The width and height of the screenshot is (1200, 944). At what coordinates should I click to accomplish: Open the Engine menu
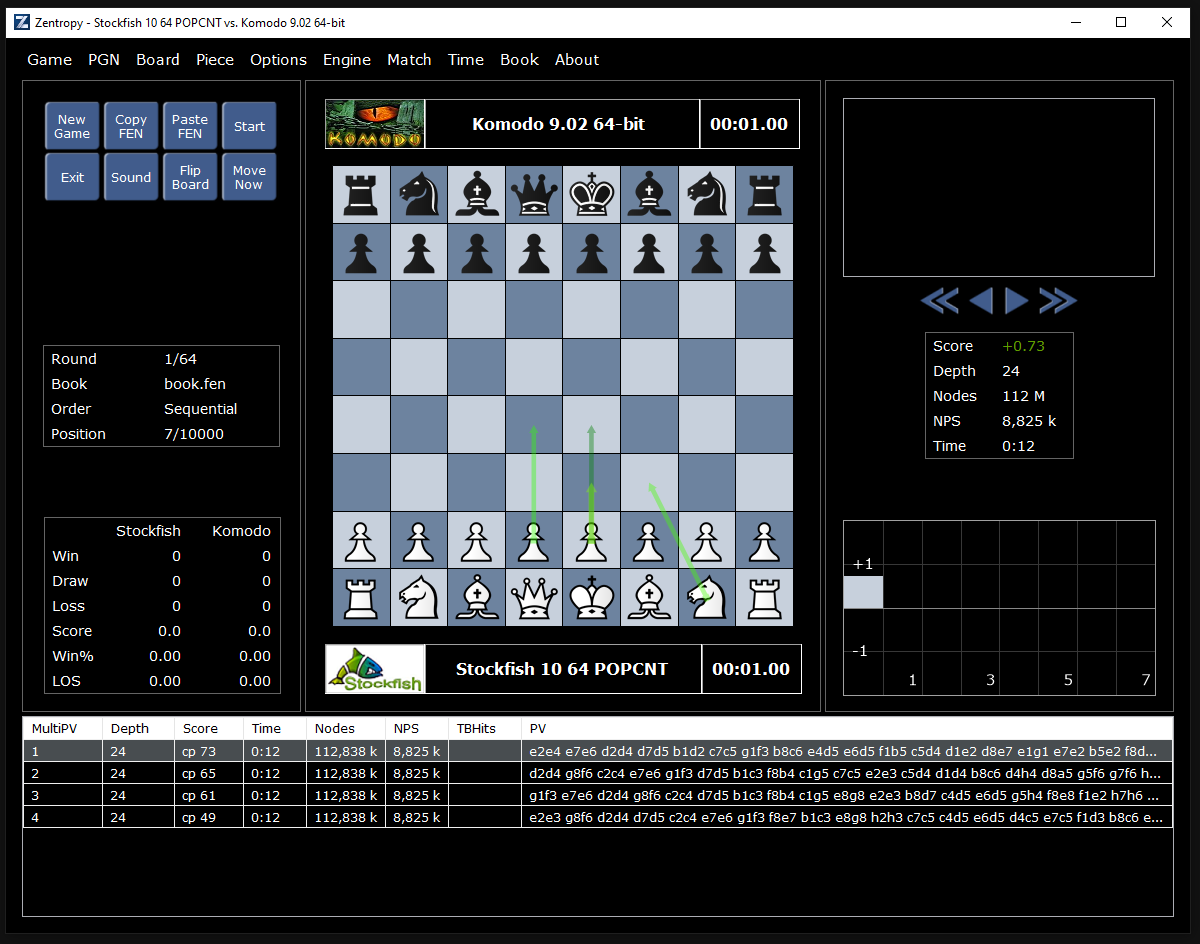[347, 60]
